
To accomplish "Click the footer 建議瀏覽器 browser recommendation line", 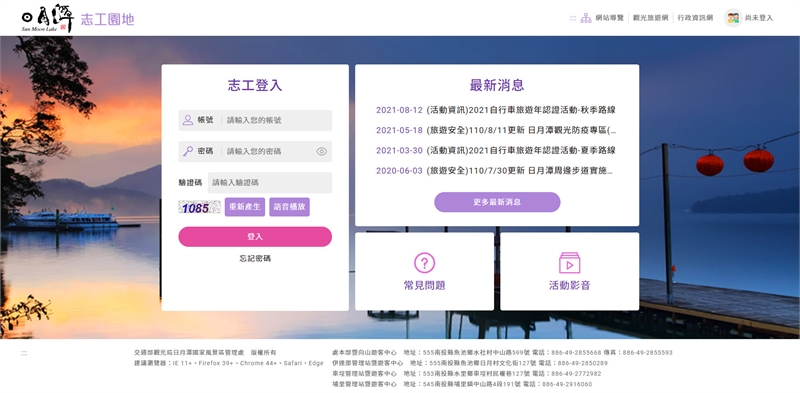I will 229,363.
